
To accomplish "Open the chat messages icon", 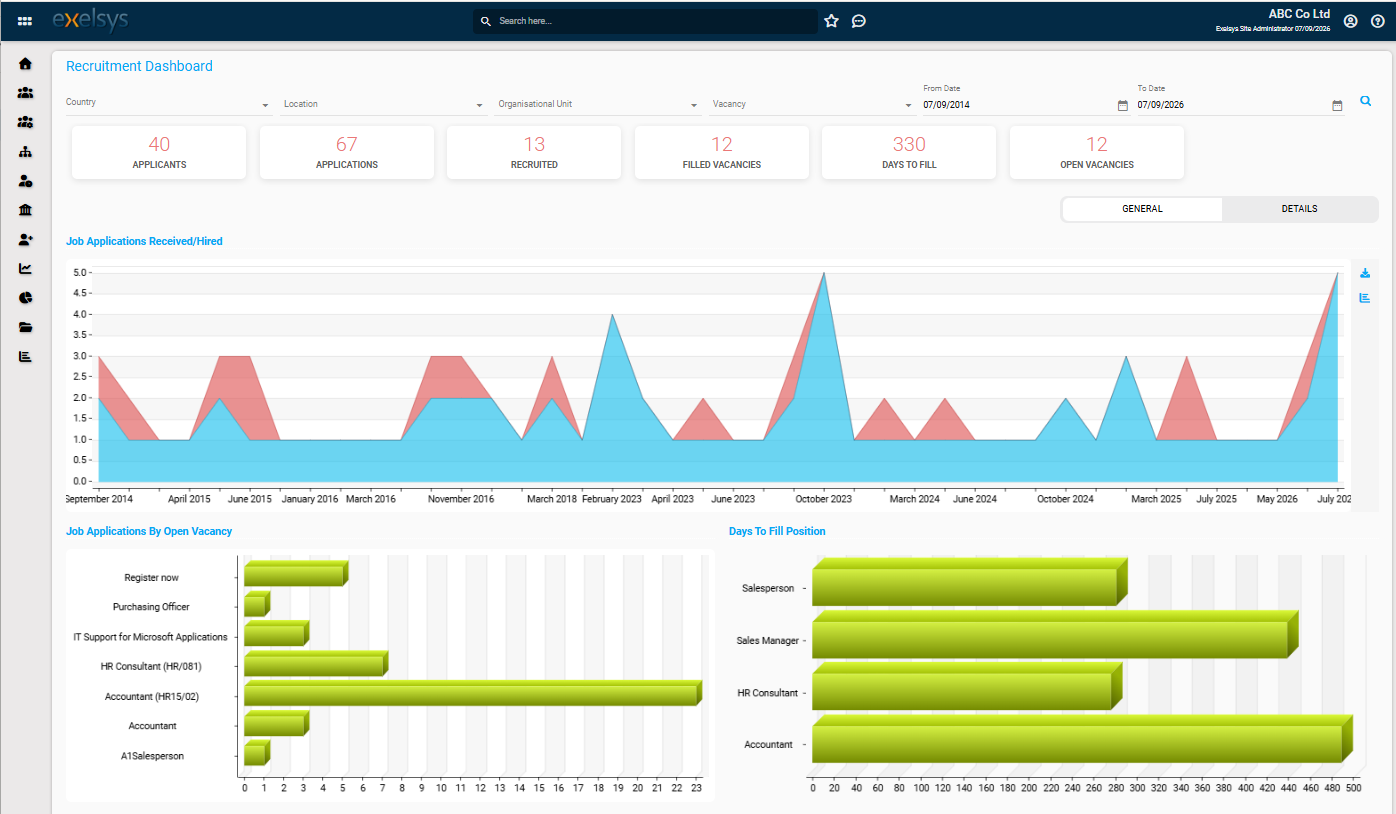I will click(x=858, y=21).
